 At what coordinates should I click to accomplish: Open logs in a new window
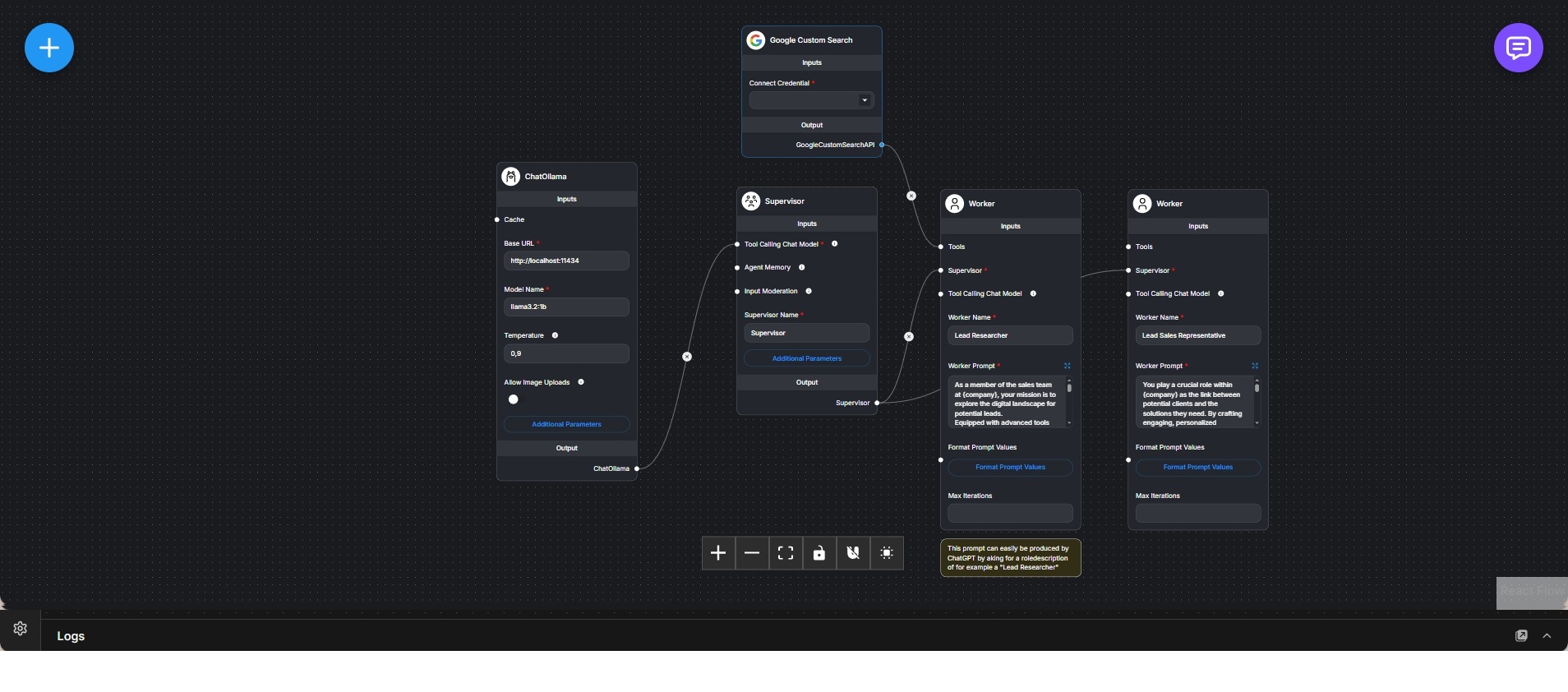coord(1521,636)
